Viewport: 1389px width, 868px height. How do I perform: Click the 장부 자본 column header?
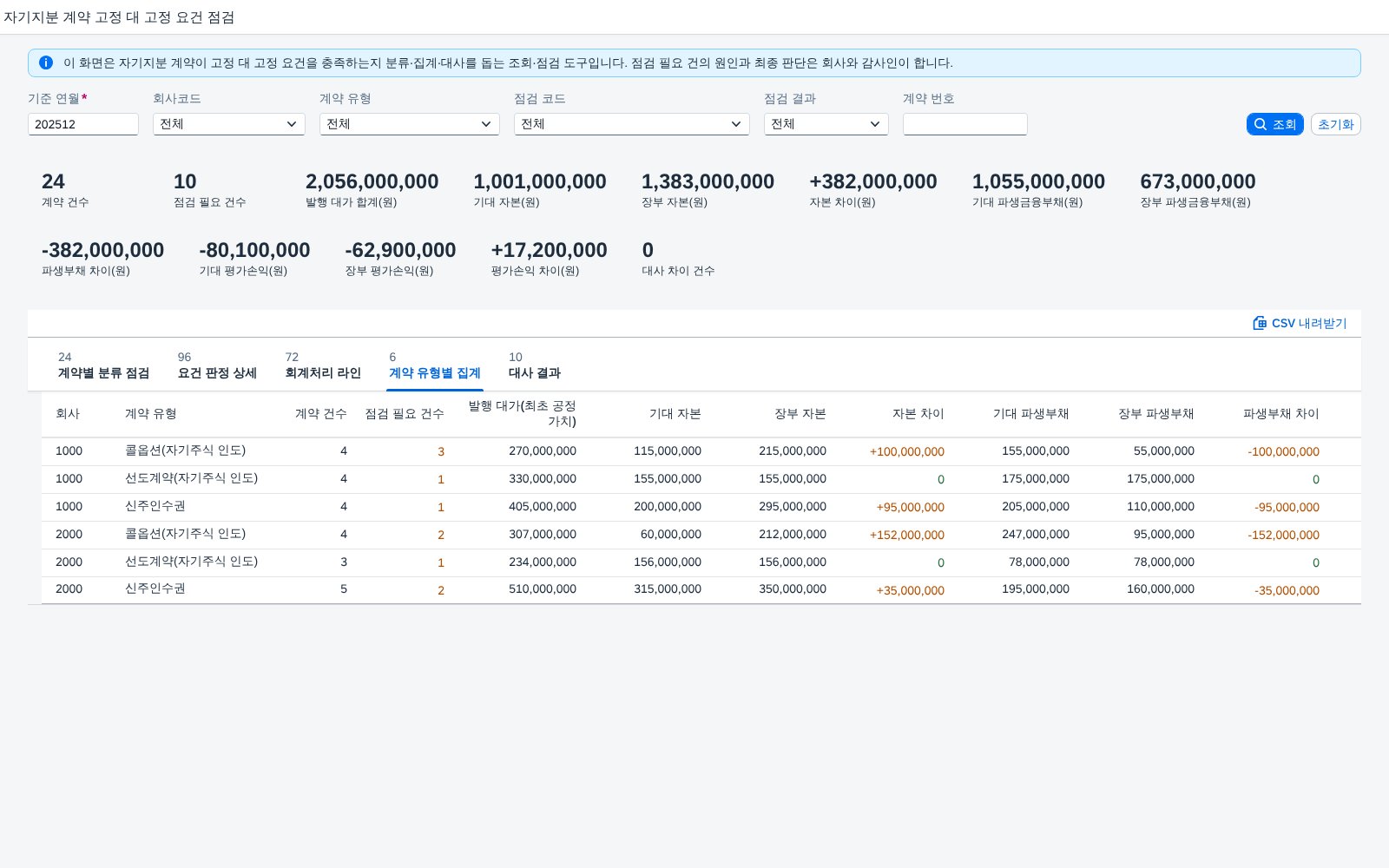[800, 414]
